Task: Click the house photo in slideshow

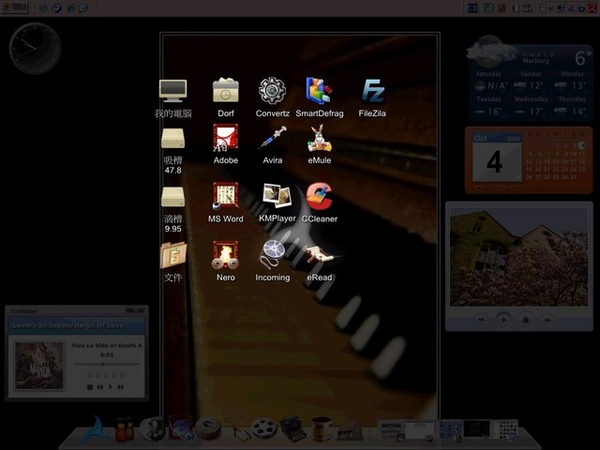Action: [519, 258]
